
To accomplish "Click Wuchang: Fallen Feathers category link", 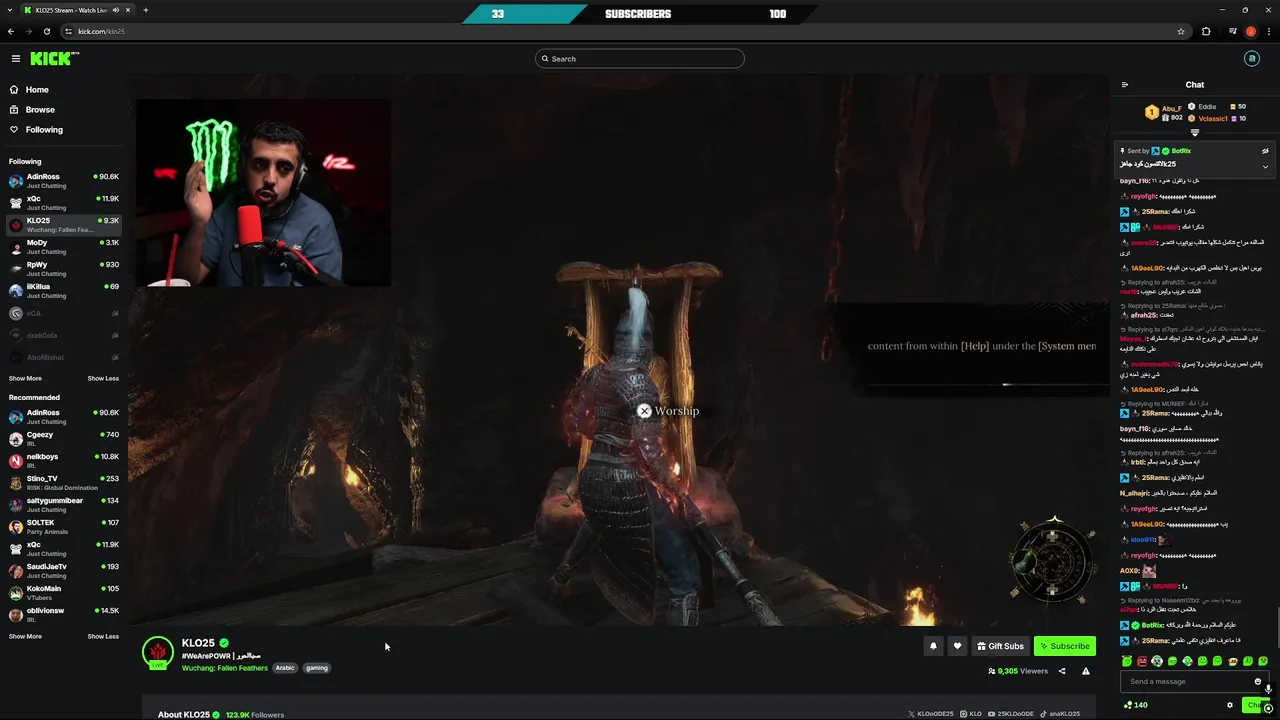I will point(224,668).
